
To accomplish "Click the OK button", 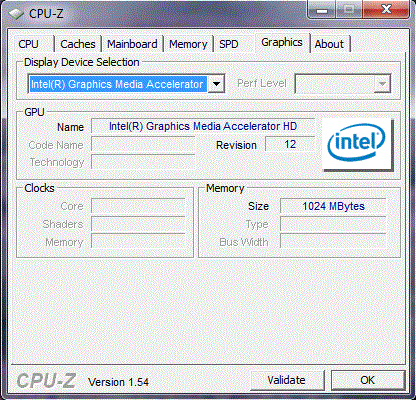I will click(367, 380).
